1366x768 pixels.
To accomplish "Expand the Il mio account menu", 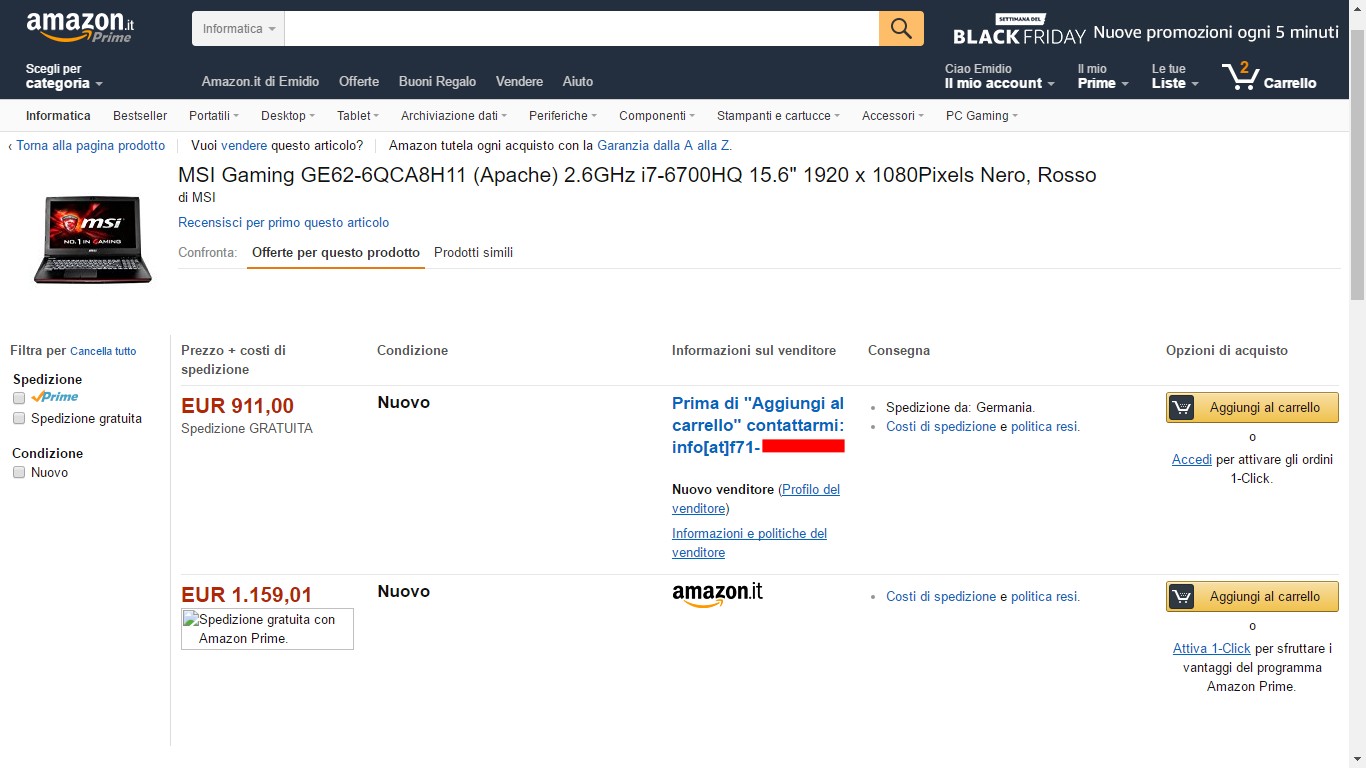I will pyautogui.click(x=999, y=83).
